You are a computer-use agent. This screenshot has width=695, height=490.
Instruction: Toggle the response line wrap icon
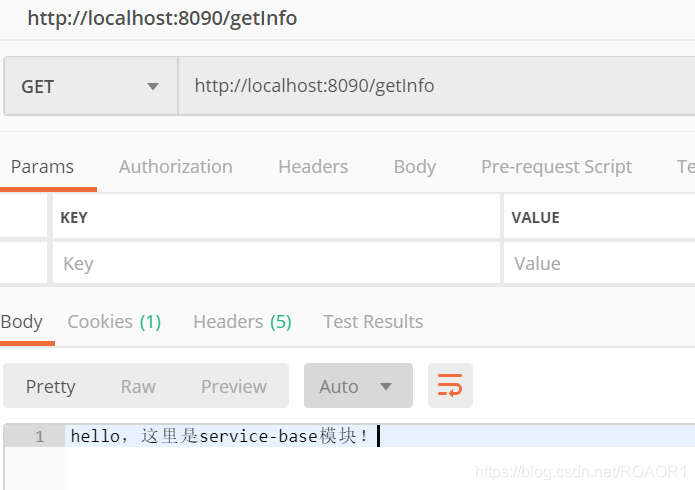450,385
